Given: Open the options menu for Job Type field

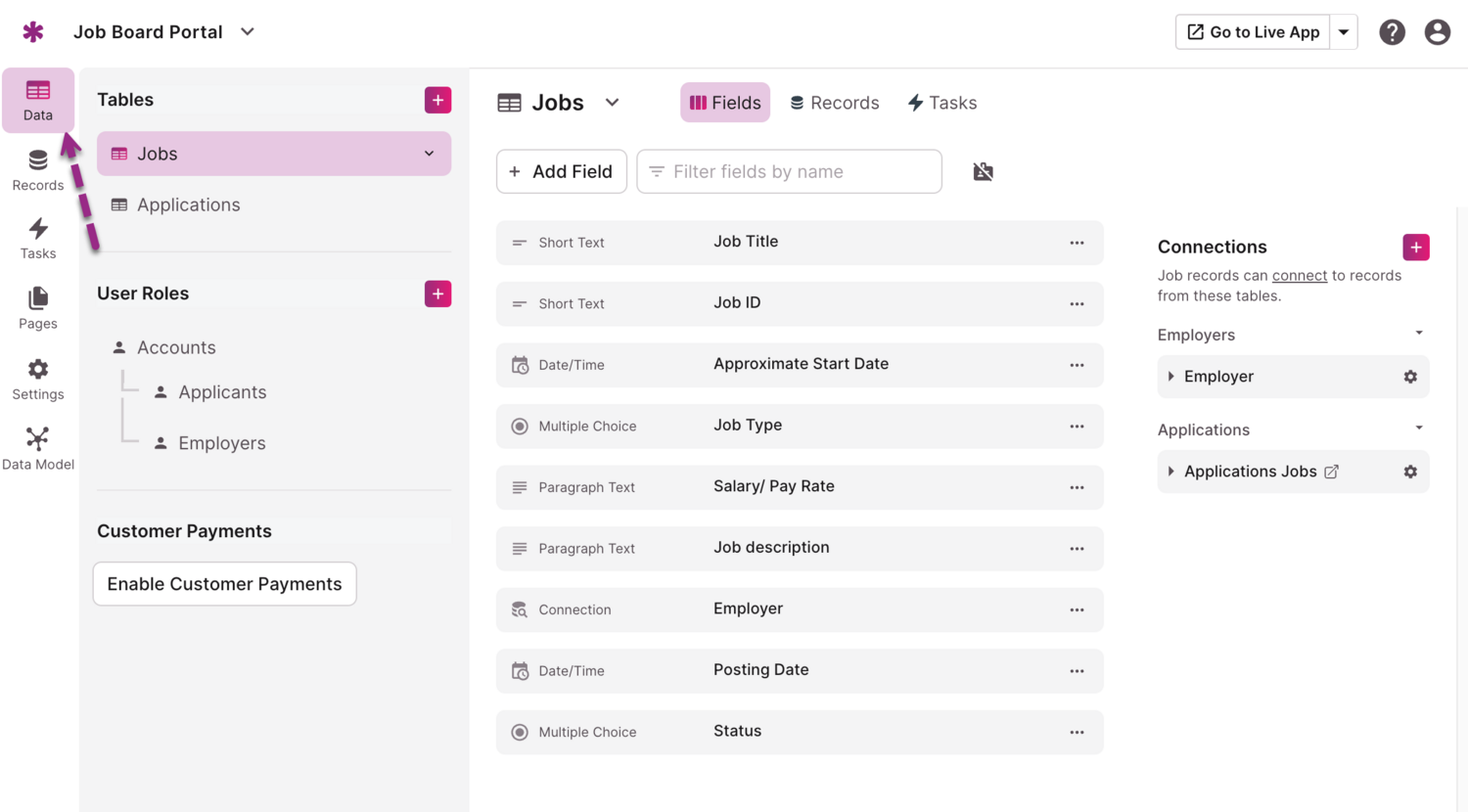Looking at the screenshot, I should click(x=1077, y=427).
